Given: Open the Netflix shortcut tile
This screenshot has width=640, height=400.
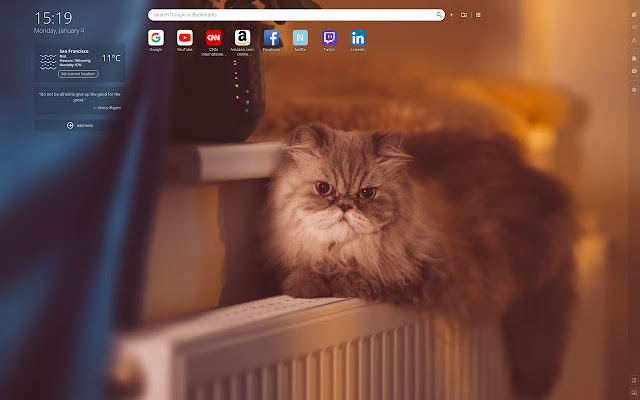Looking at the screenshot, I should [300, 38].
